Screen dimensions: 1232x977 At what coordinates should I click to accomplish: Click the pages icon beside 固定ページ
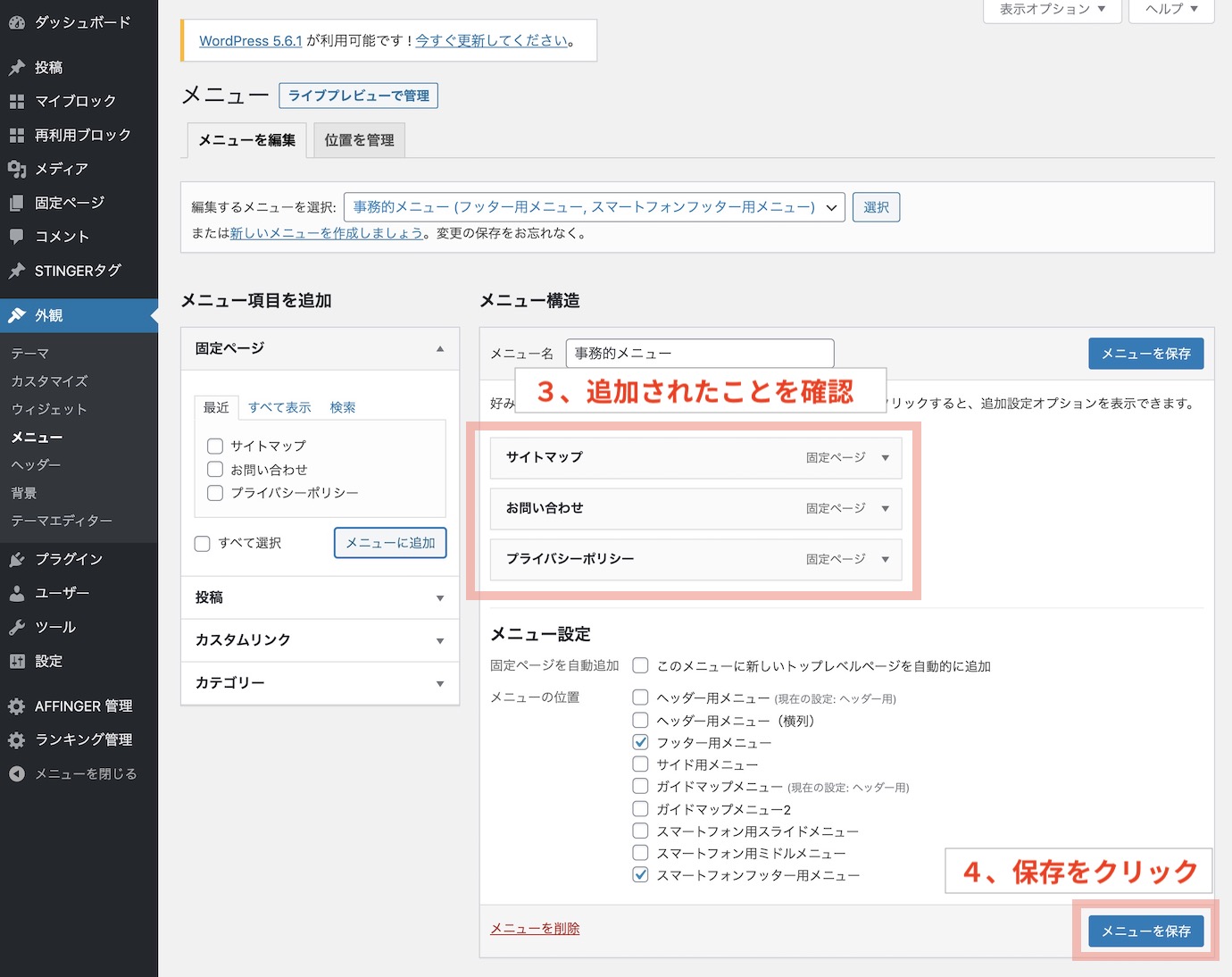17,203
